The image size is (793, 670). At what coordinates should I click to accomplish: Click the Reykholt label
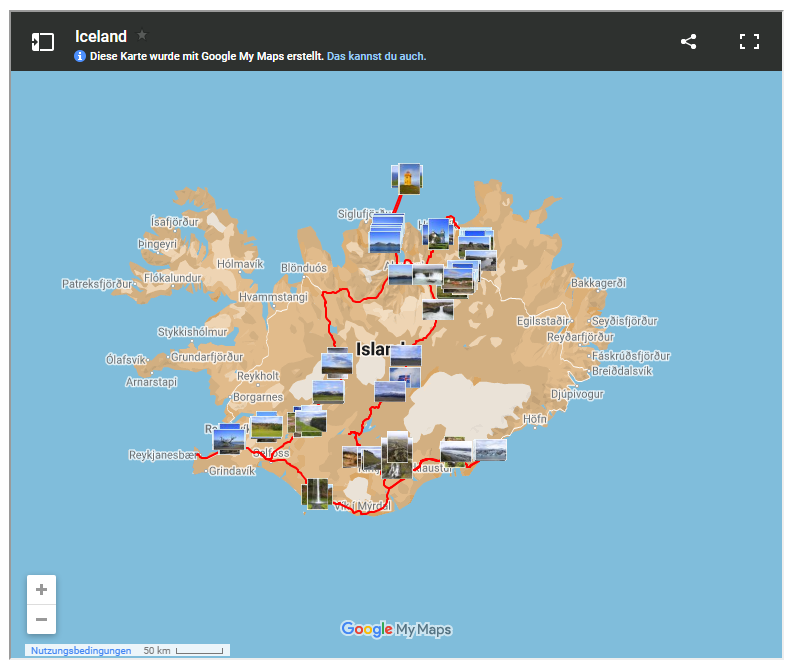[258, 376]
